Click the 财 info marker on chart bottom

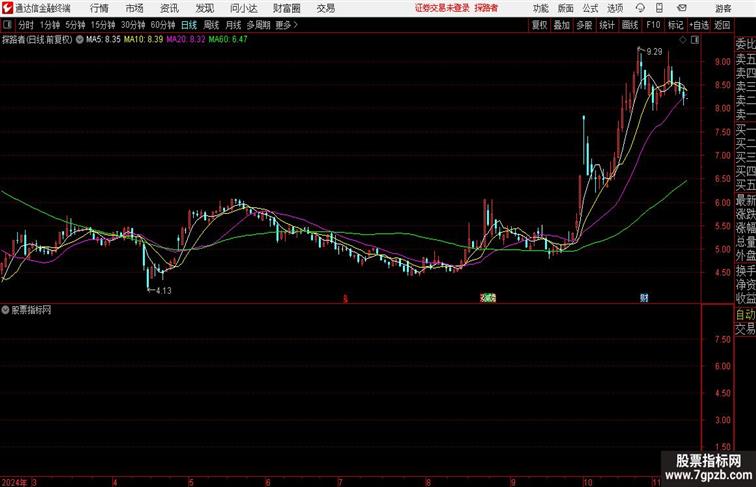pos(644,298)
